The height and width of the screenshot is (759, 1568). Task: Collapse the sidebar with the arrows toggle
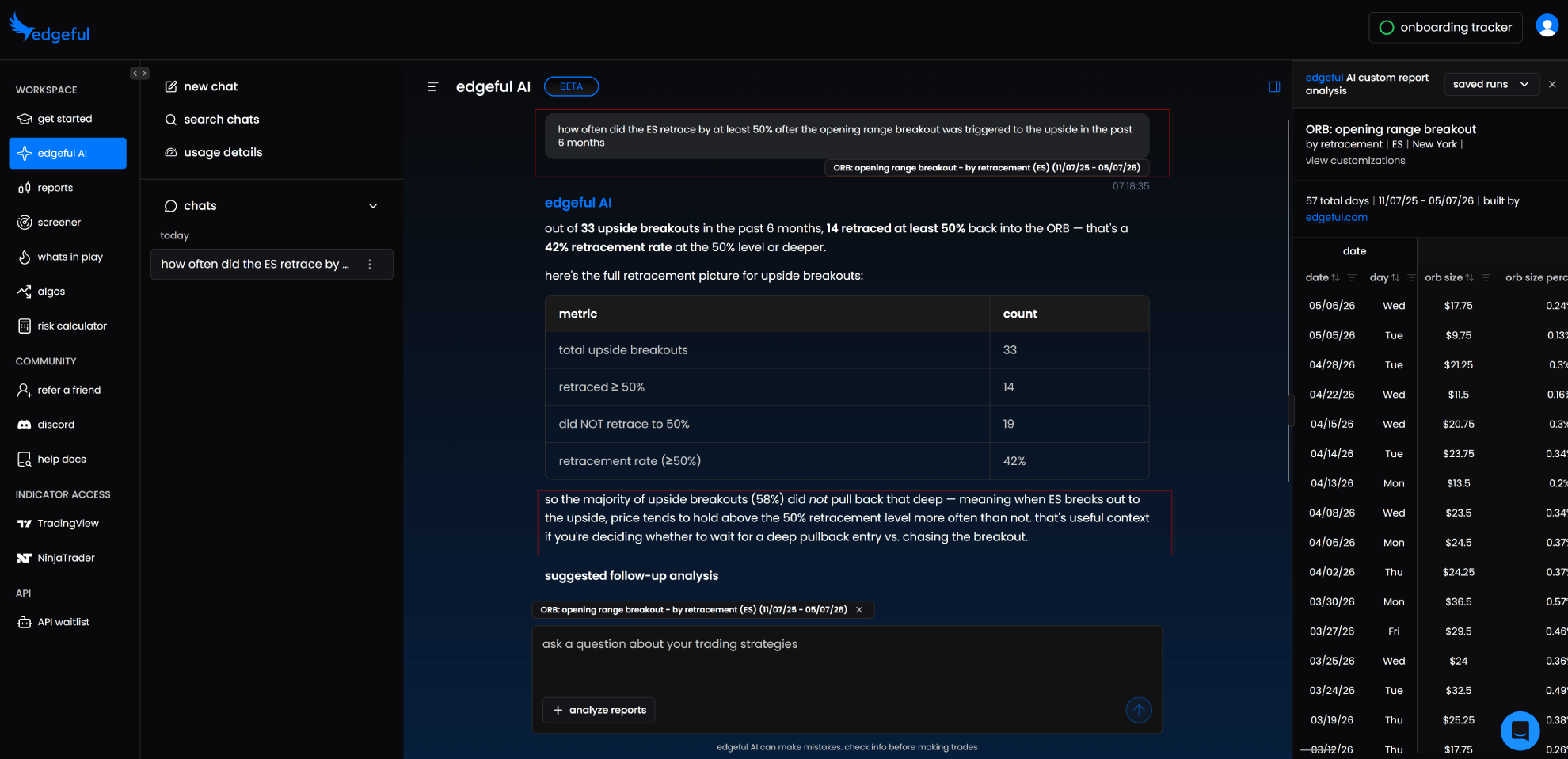pos(139,73)
